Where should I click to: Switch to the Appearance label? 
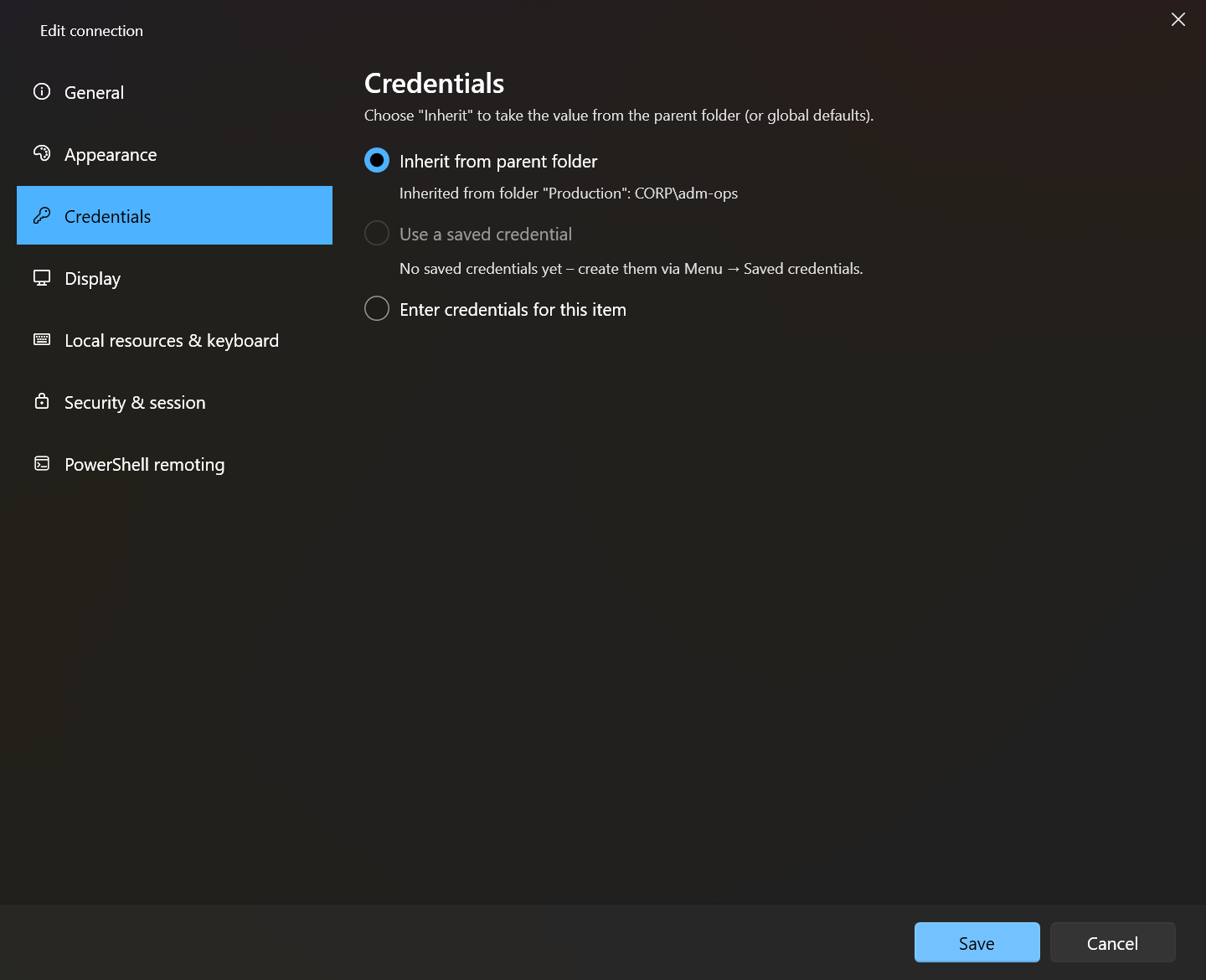tap(111, 155)
